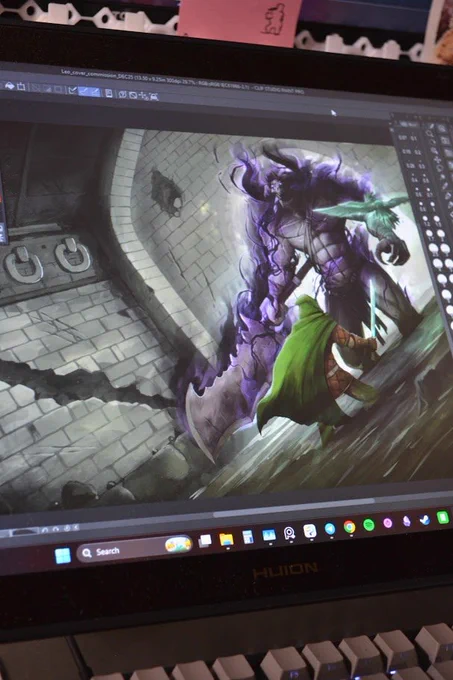Viewport: 453px width, 680px height.
Task: Open the Windows Start menu
Action: pyautogui.click(x=63, y=556)
